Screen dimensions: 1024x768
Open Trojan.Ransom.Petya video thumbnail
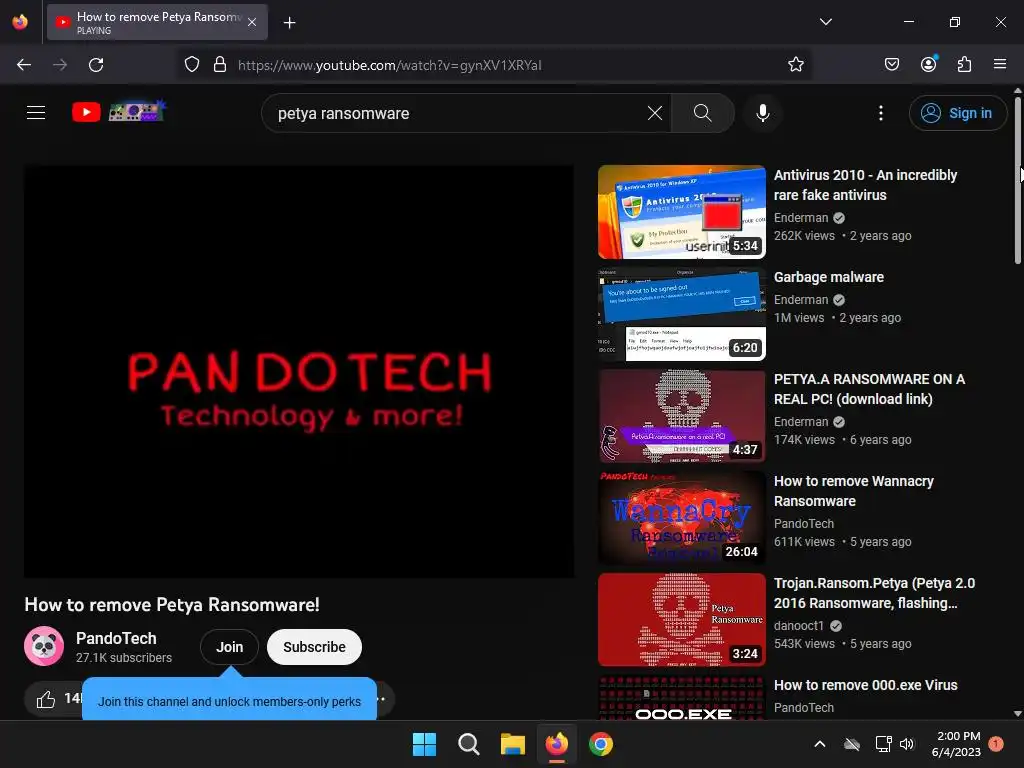pyautogui.click(x=682, y=620)
